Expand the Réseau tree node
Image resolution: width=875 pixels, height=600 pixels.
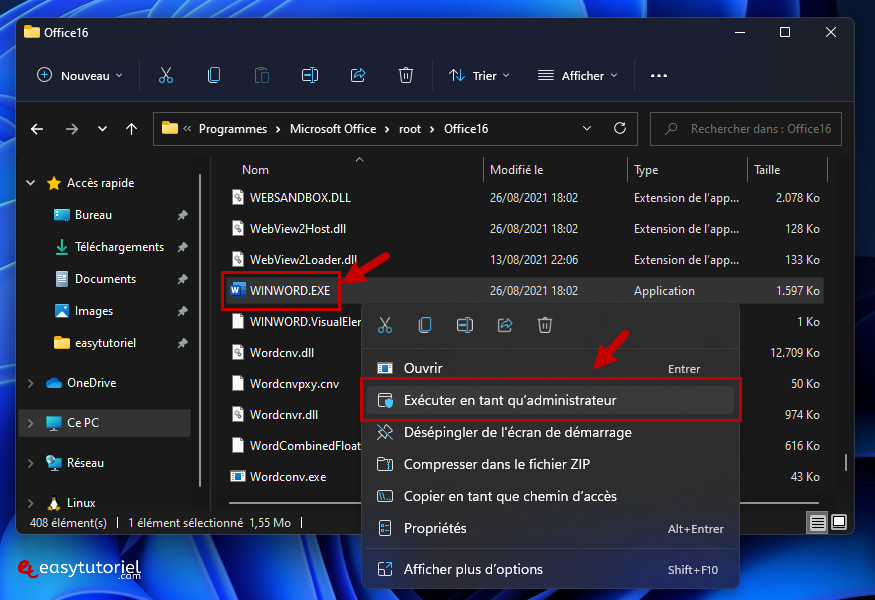(x=31, y=463)
